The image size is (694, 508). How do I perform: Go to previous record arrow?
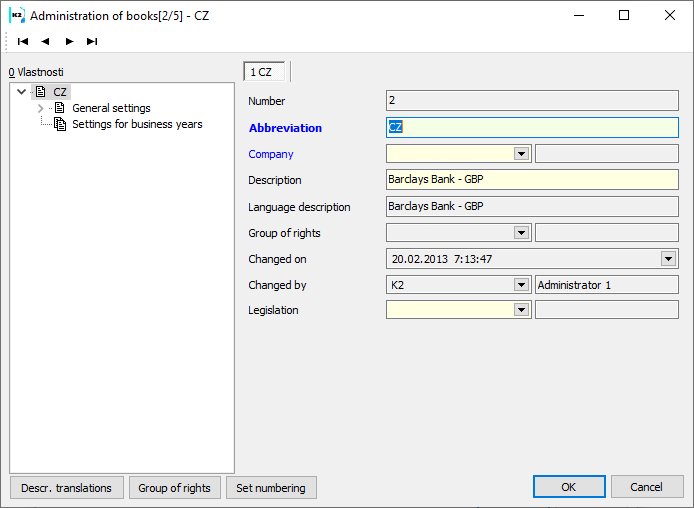45,41
